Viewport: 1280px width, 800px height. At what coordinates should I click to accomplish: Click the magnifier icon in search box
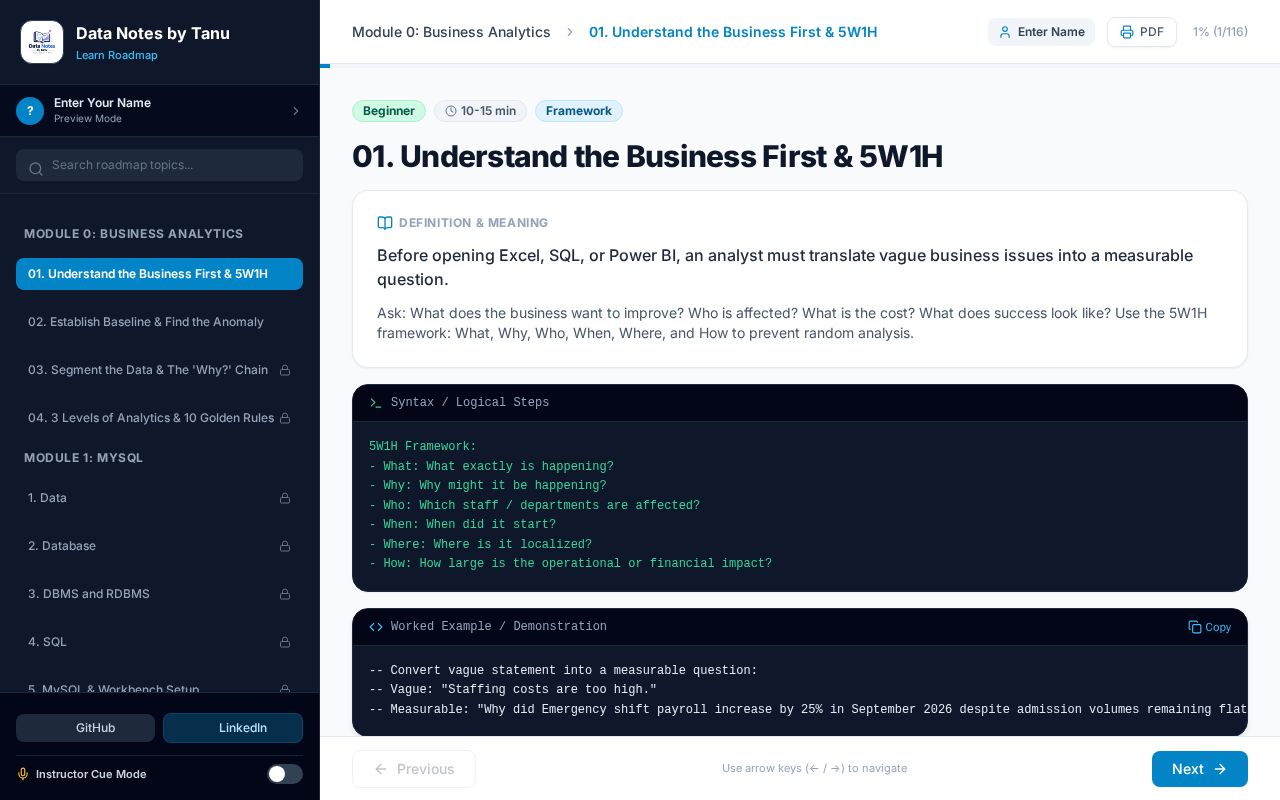click(36, 168)
